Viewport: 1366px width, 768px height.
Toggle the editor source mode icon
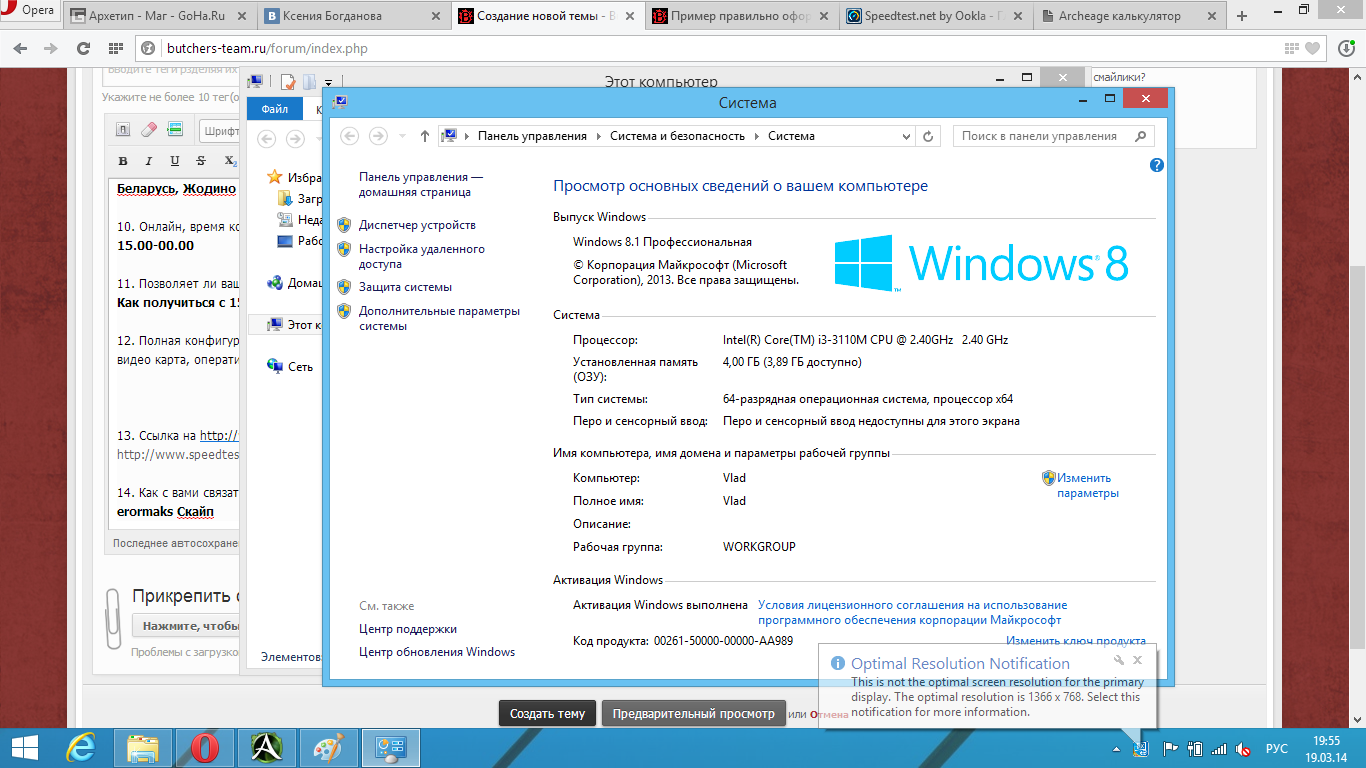pyautogui.click(x=123, y=129)
